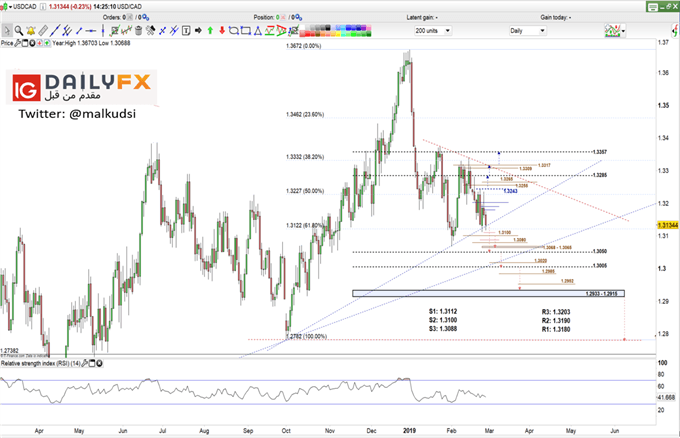Screen dimensions: 680x438
Task: Select the single trend line drawing tool
Action: 55,31
